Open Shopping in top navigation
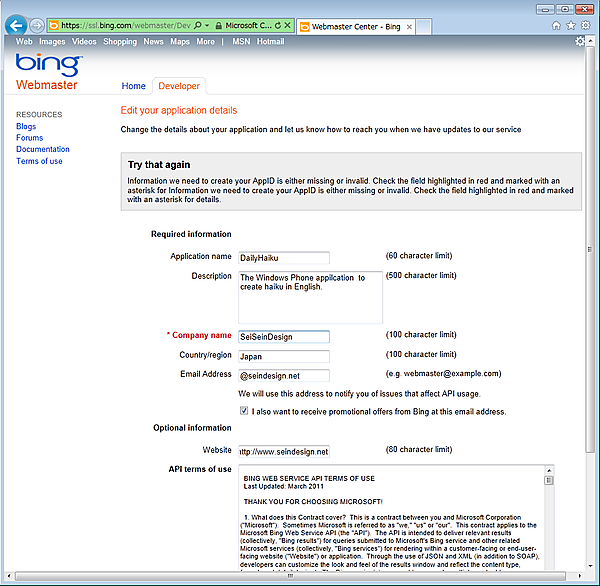This screenshot has height=586, width=600. [120, 41]
